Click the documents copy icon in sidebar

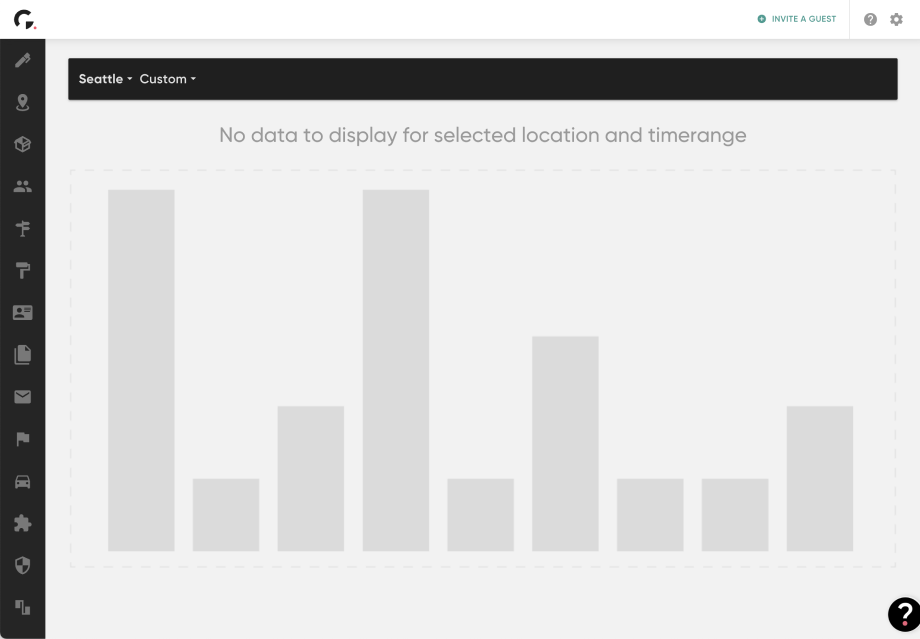22,354
